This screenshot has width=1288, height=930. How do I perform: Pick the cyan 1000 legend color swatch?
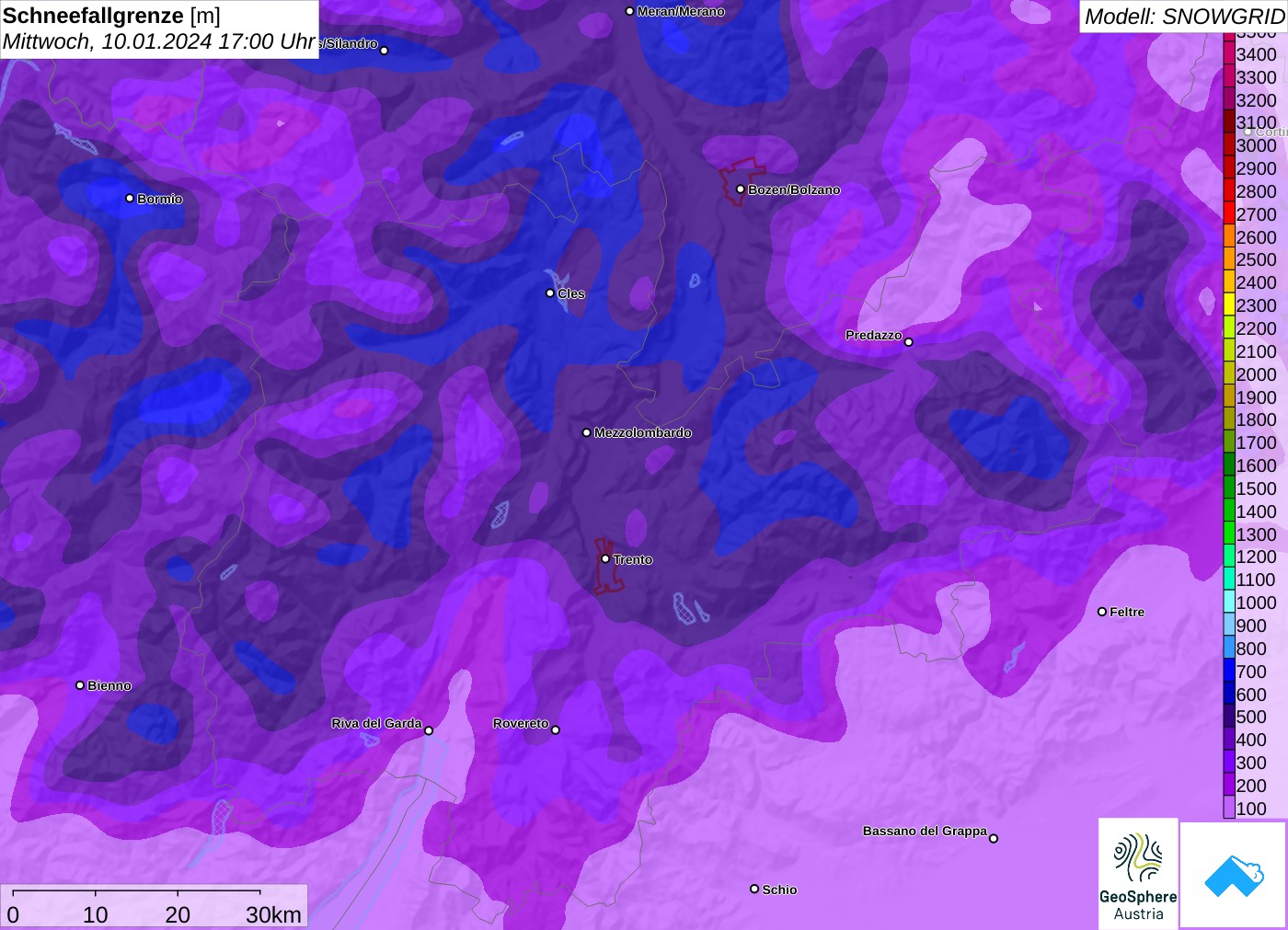tap(1229, 602)
